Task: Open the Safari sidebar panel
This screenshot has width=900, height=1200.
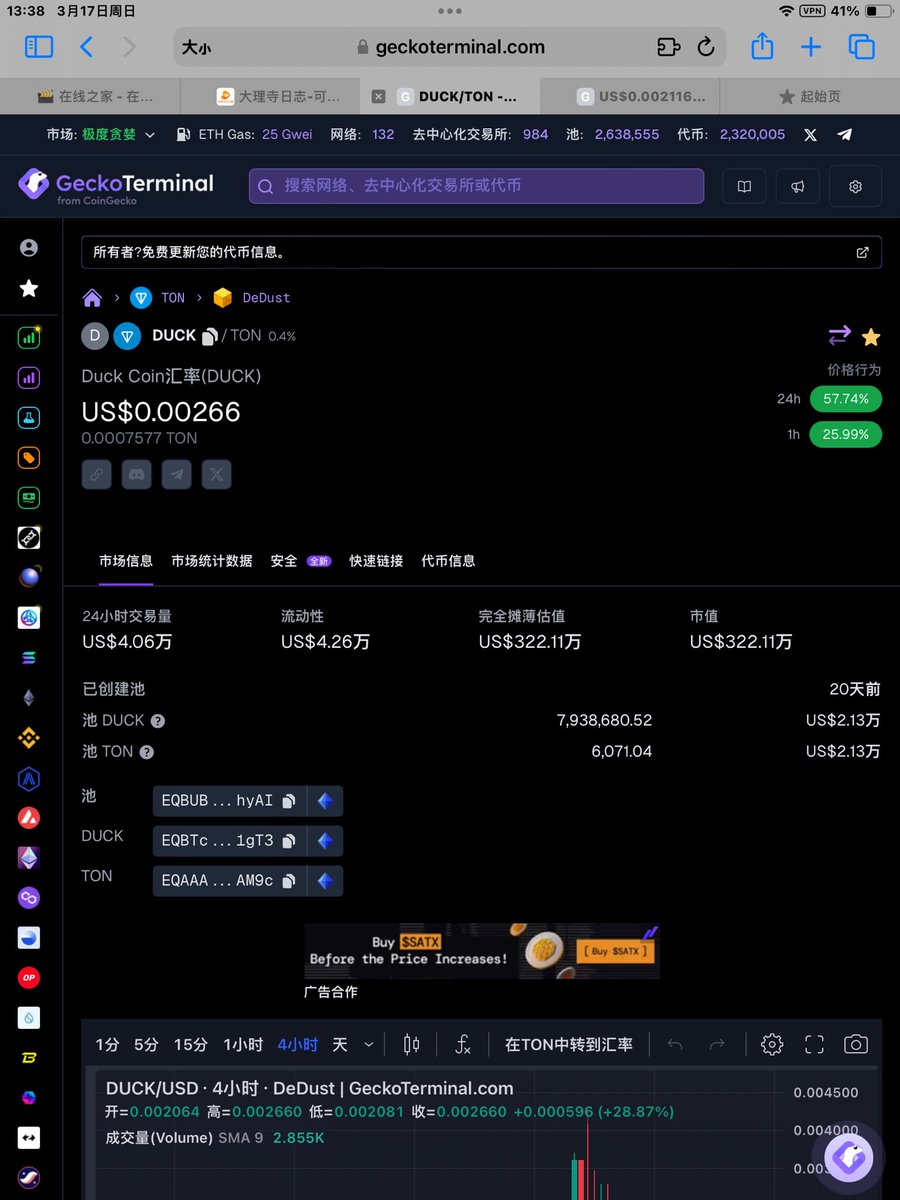Action: pyautogui.click(x=39, y=47)
